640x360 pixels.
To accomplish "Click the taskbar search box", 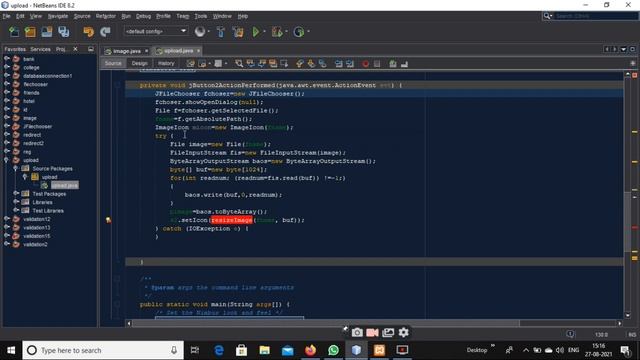I will coord(103,350).
